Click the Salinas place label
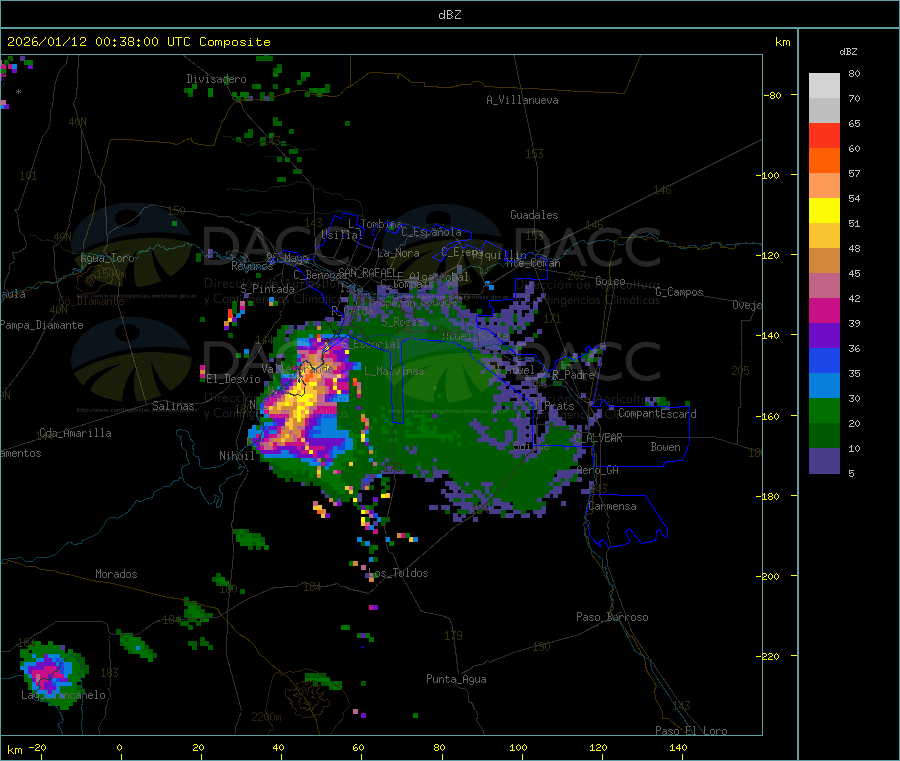 (173, 406)
